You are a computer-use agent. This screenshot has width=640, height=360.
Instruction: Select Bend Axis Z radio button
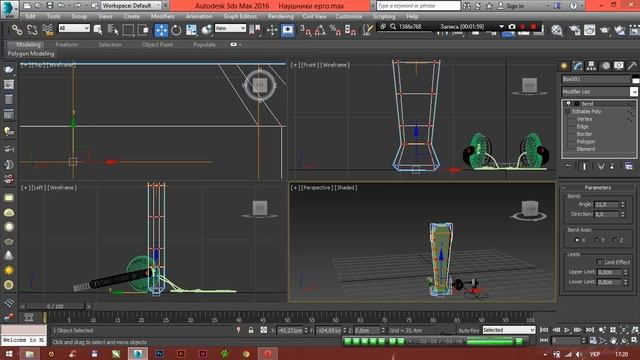[615, 240]
